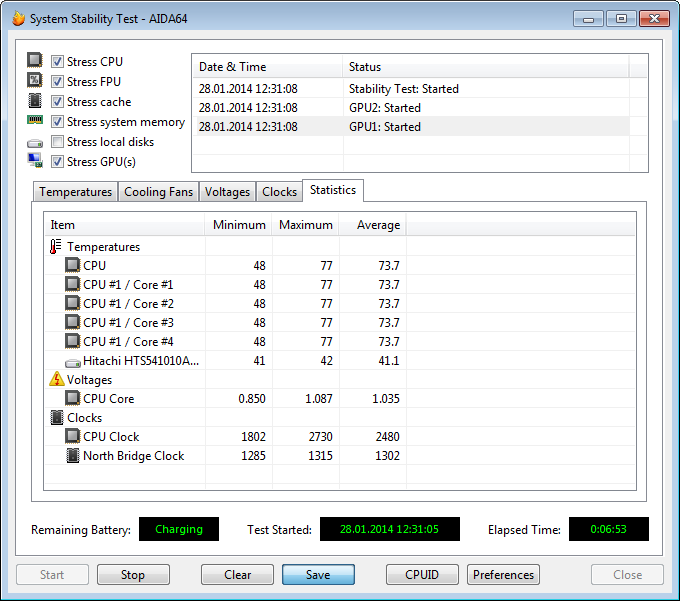This screenshot has height=601, width=680.
Task: Click the chip icon of CPU Core voltage row
Action: pyautogui.click(x=72, y=398)
